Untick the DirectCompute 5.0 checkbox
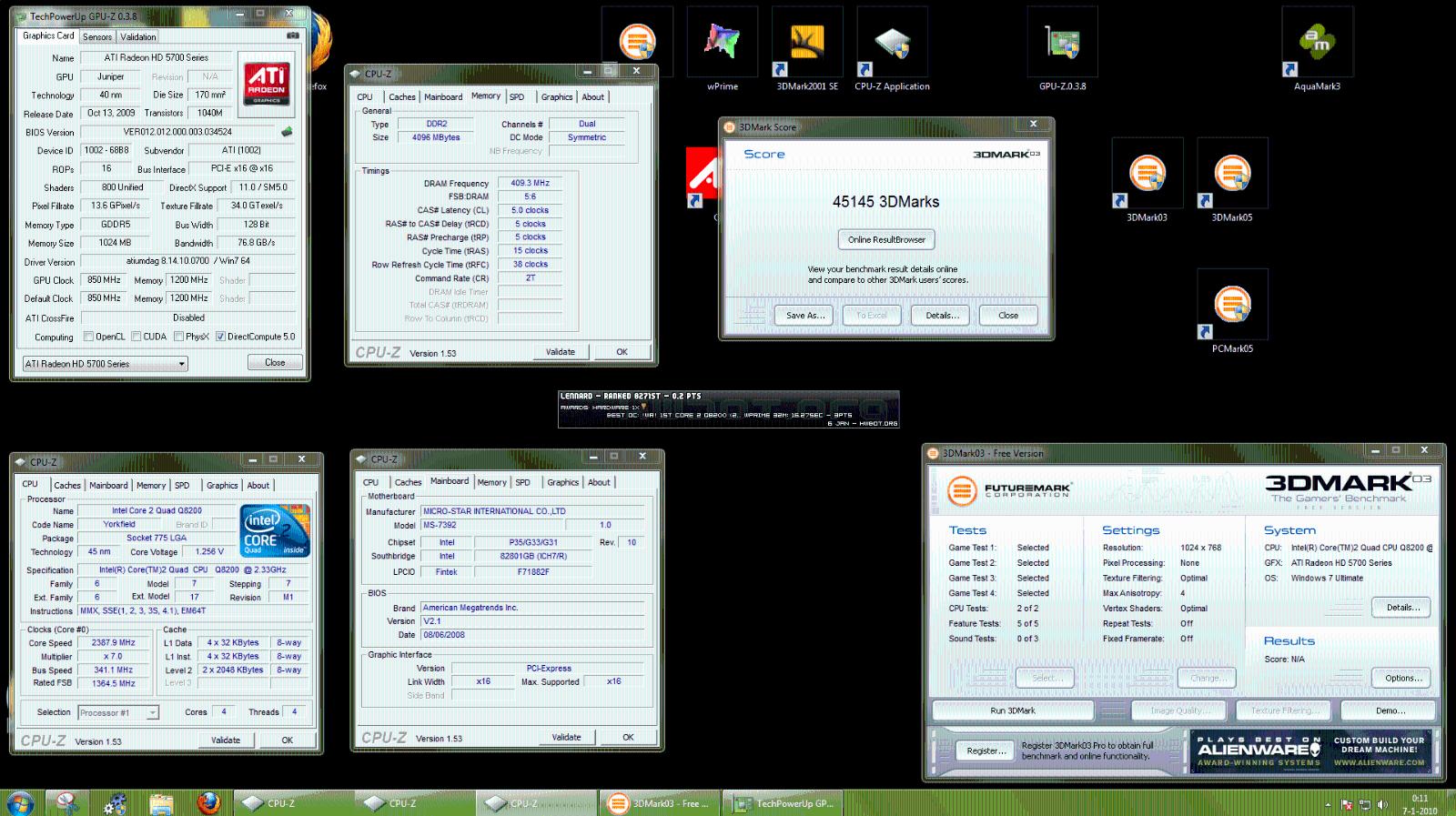The width and height of the screenshot is (1456, 816). pyautogui.click(x=220, y=337)
